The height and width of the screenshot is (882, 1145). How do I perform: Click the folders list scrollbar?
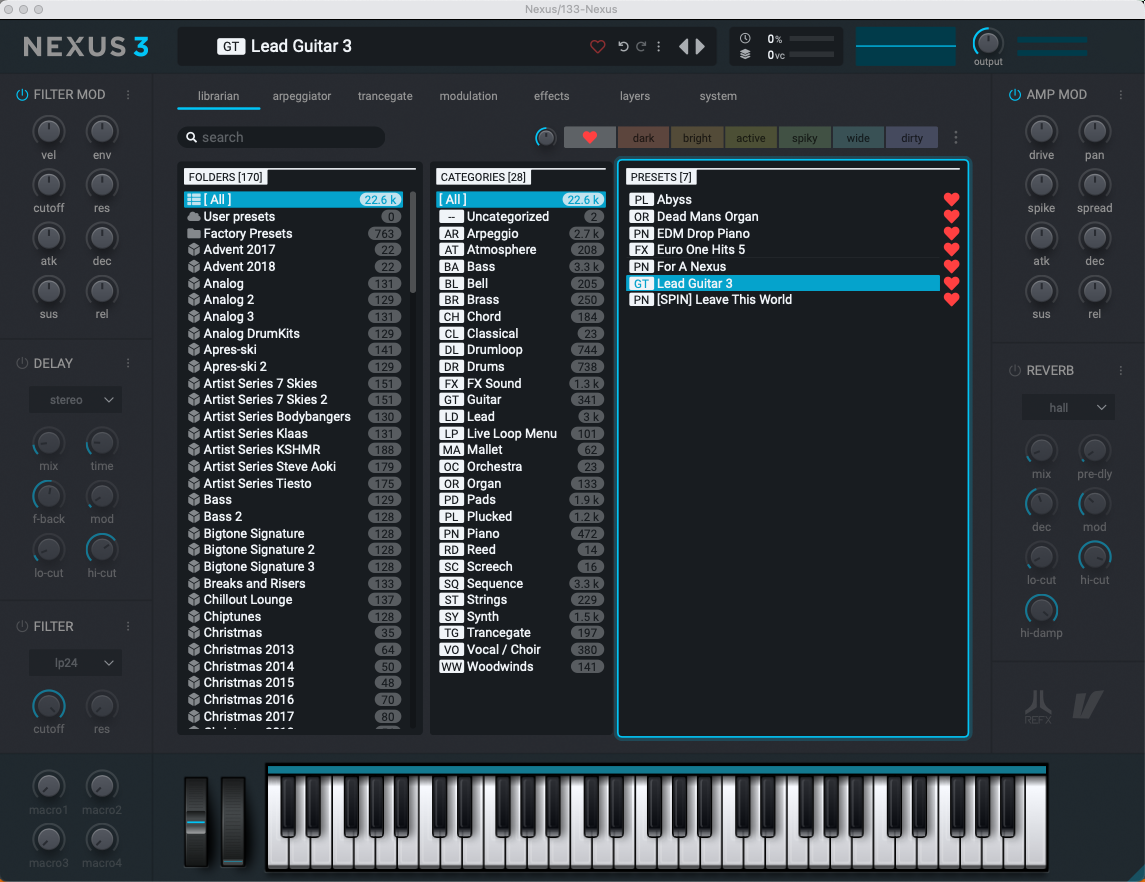point(413,242)
